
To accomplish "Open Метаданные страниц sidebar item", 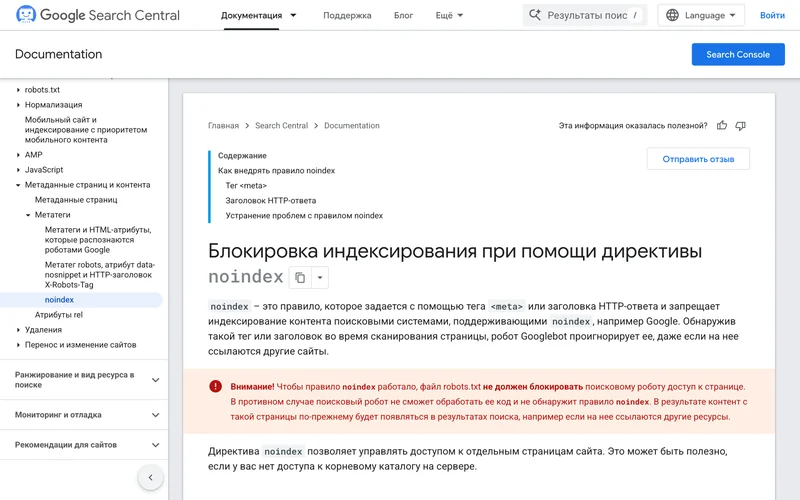I will click(x=76, y=200).
